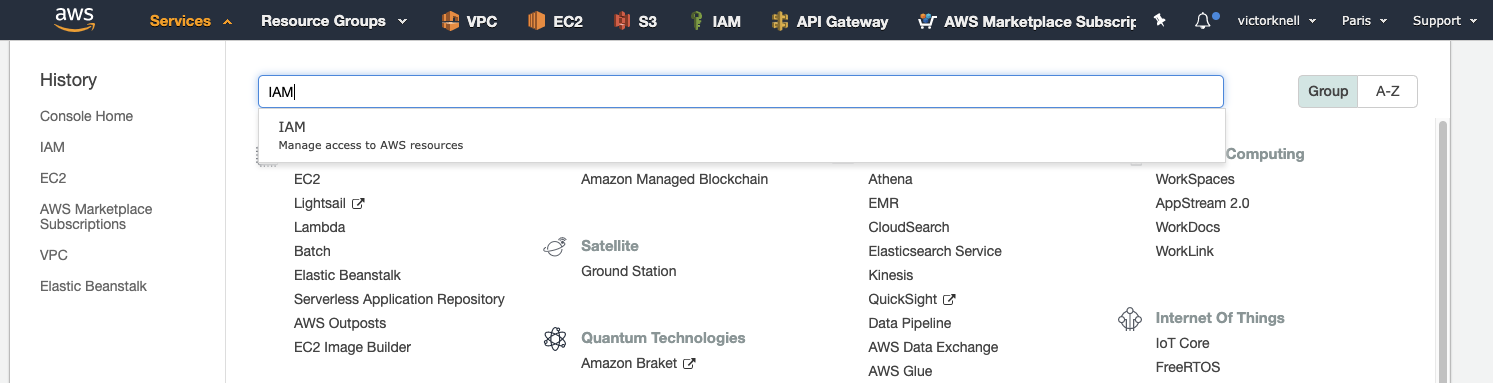1493x383 pixels.
Task: Click the Internet Of Things icon
Action: (1130, 319)
